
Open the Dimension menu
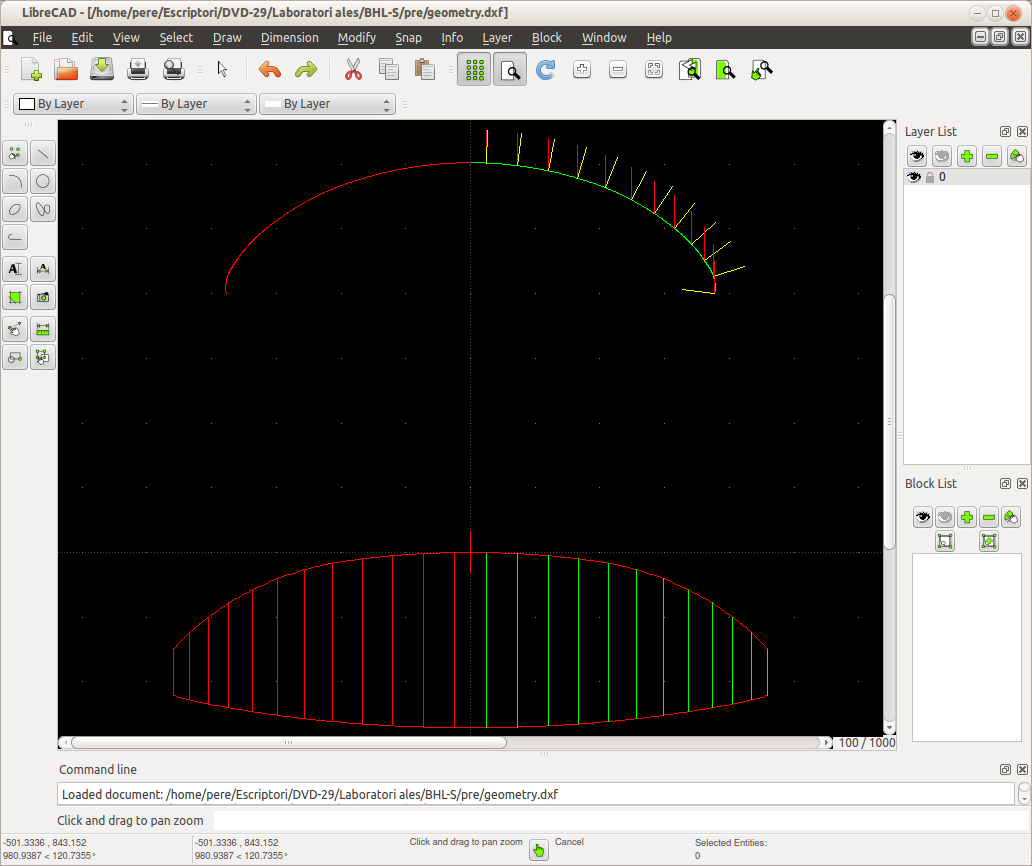[x=290, y=38]
